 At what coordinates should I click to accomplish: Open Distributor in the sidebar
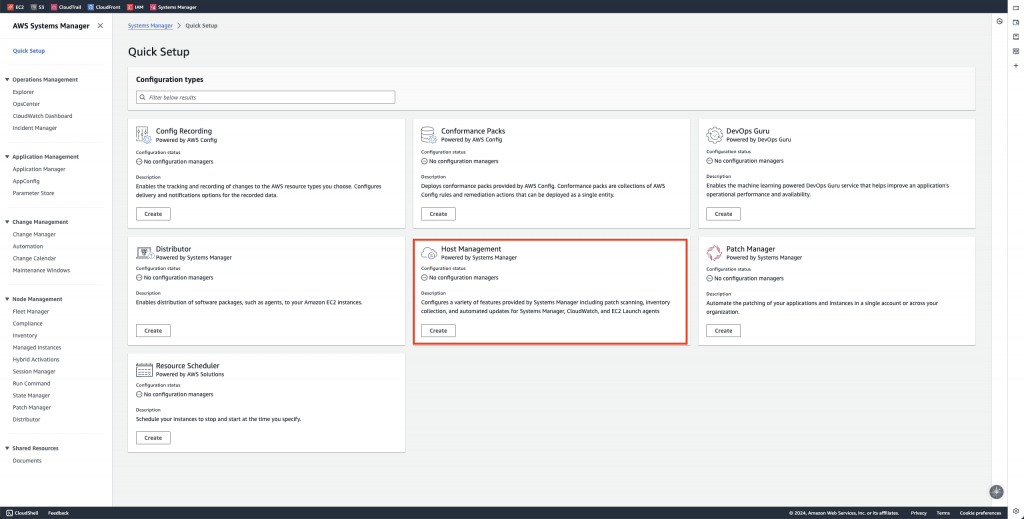[x=26, y=420]
